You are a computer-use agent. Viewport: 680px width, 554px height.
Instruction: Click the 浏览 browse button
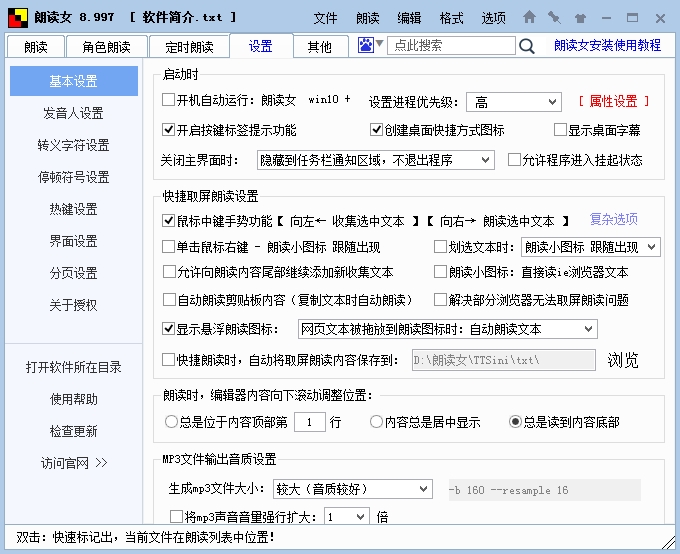pos(623,360)
